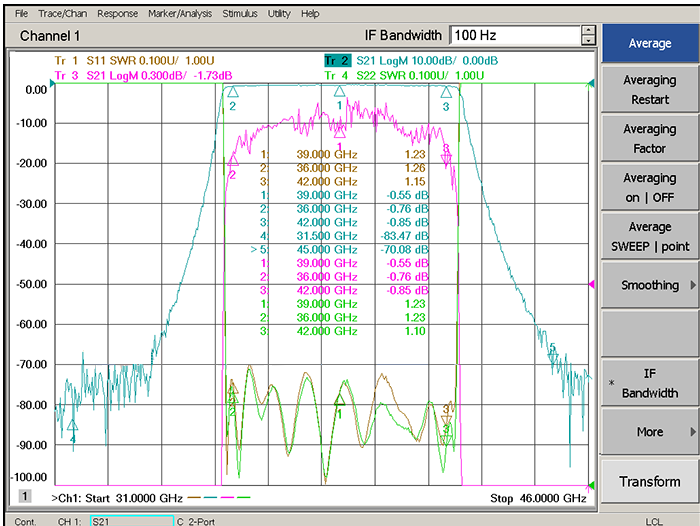Click the Averaging Restart softkey
Image resolution: width=700 pixels, height=526 pixels.
(650, 89)
